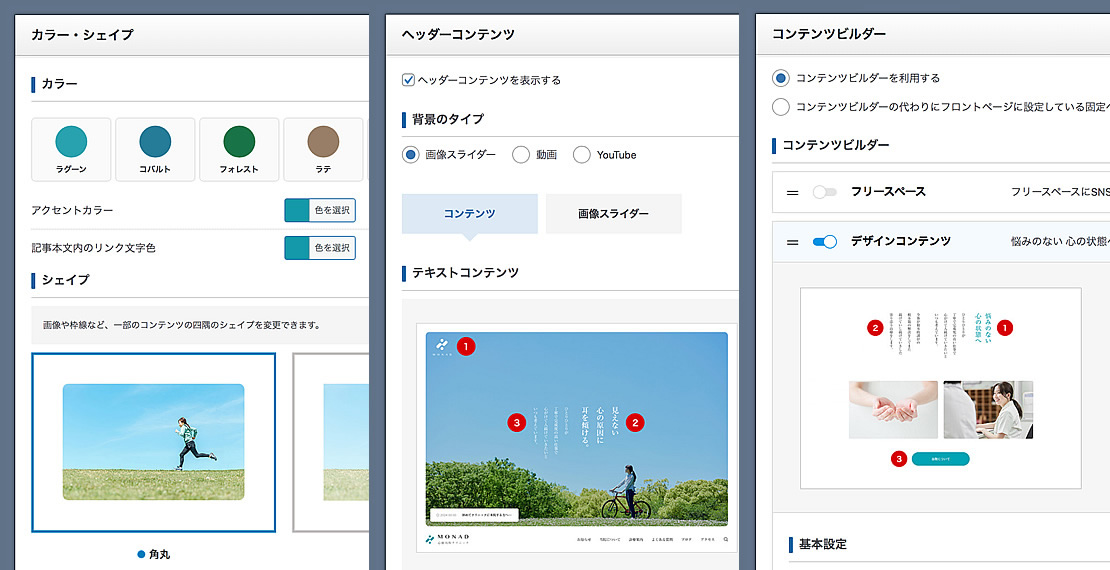Select the 角丸 shape thumbnail
The height and width of the screenshot is (570, 1110).
coord(153,442)
